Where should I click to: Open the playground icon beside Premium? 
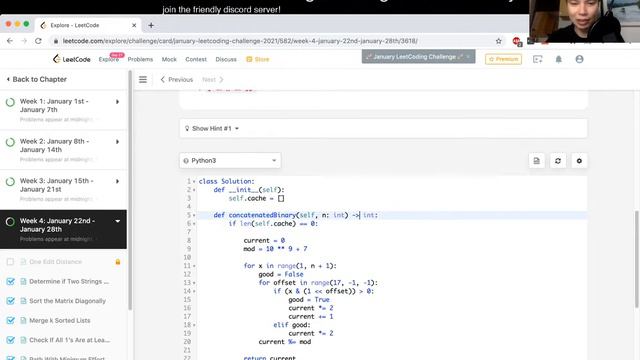[x=538, y=59]
